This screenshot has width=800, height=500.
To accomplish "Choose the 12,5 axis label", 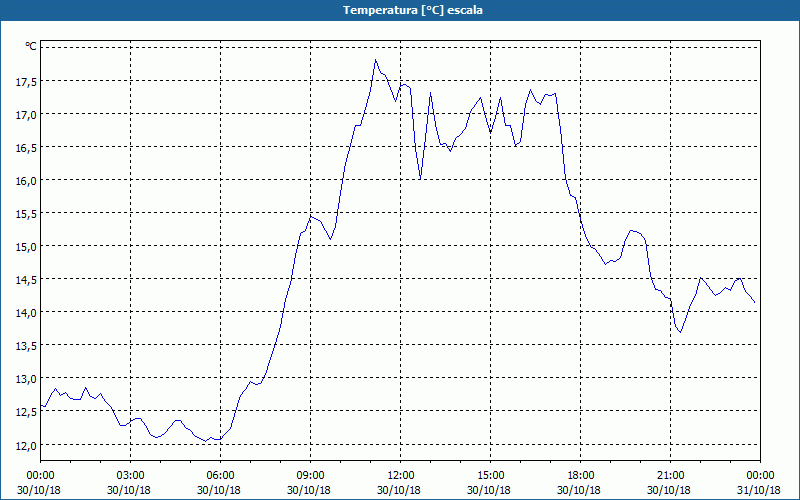I will [26, 411].
